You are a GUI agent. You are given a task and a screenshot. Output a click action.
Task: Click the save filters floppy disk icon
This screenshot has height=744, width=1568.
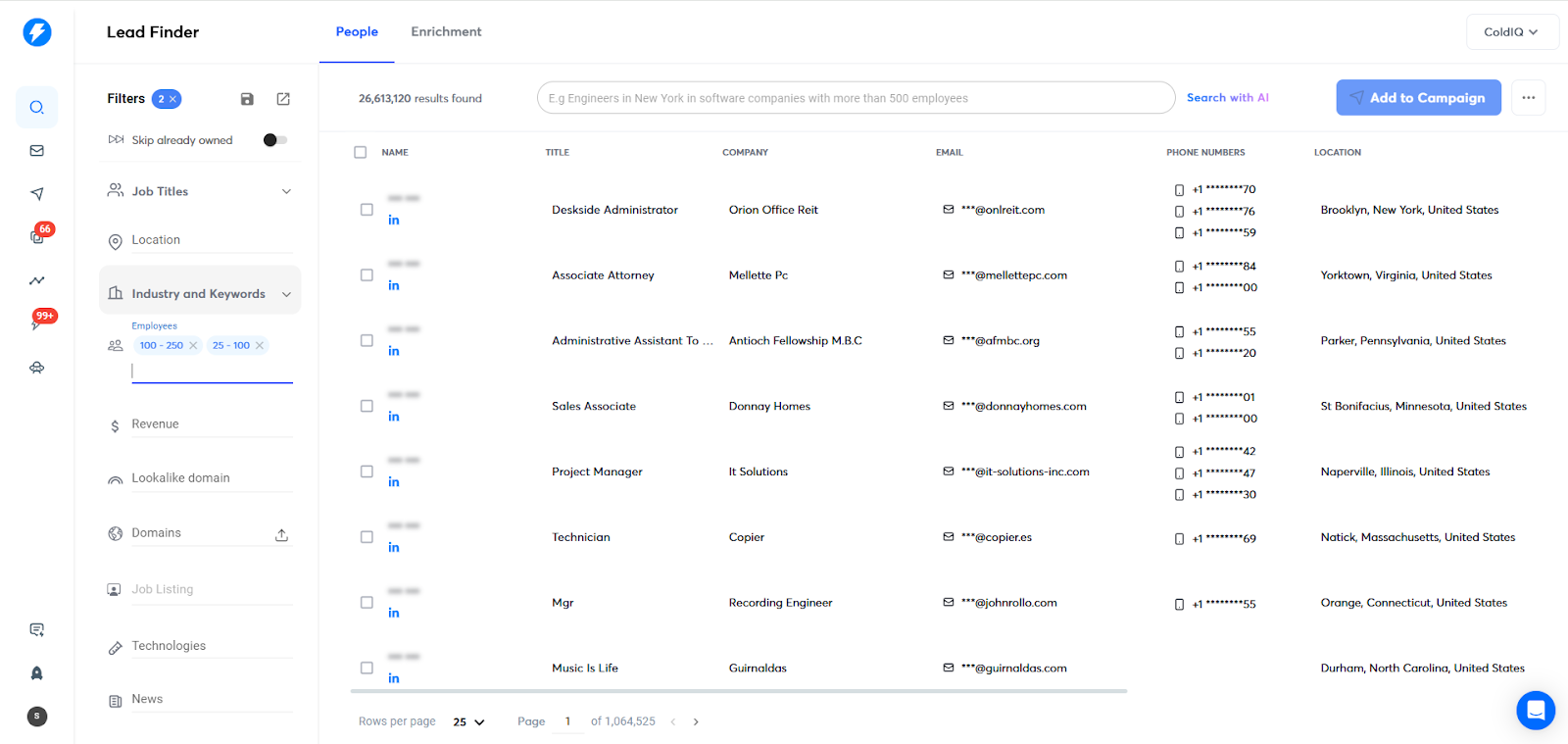(247, 99)
